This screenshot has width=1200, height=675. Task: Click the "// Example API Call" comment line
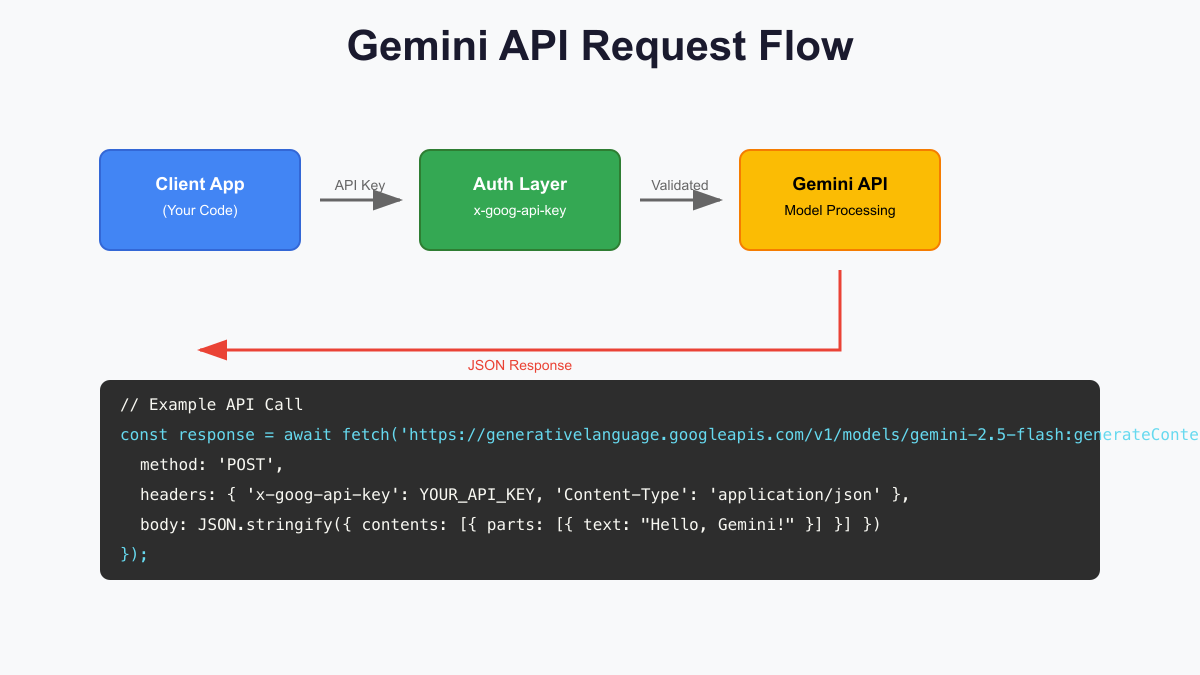(x=211, y=405)
